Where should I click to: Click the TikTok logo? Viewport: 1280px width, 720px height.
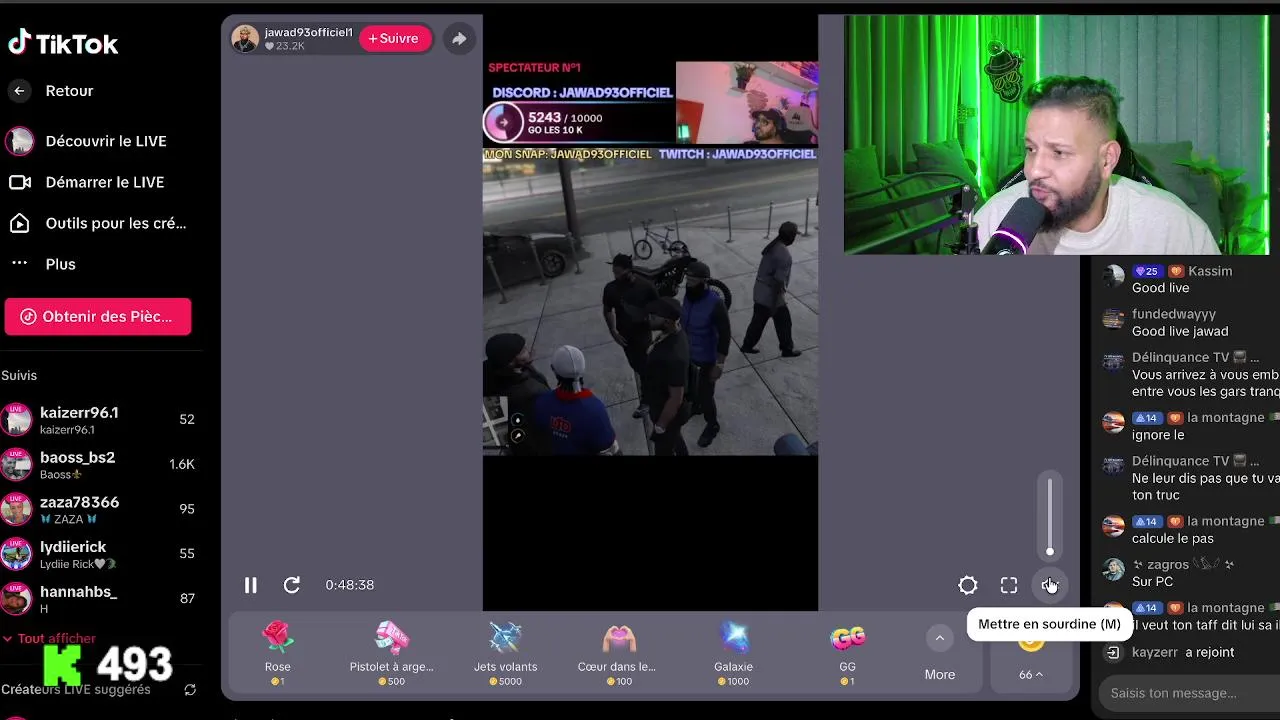click(63, 43)
